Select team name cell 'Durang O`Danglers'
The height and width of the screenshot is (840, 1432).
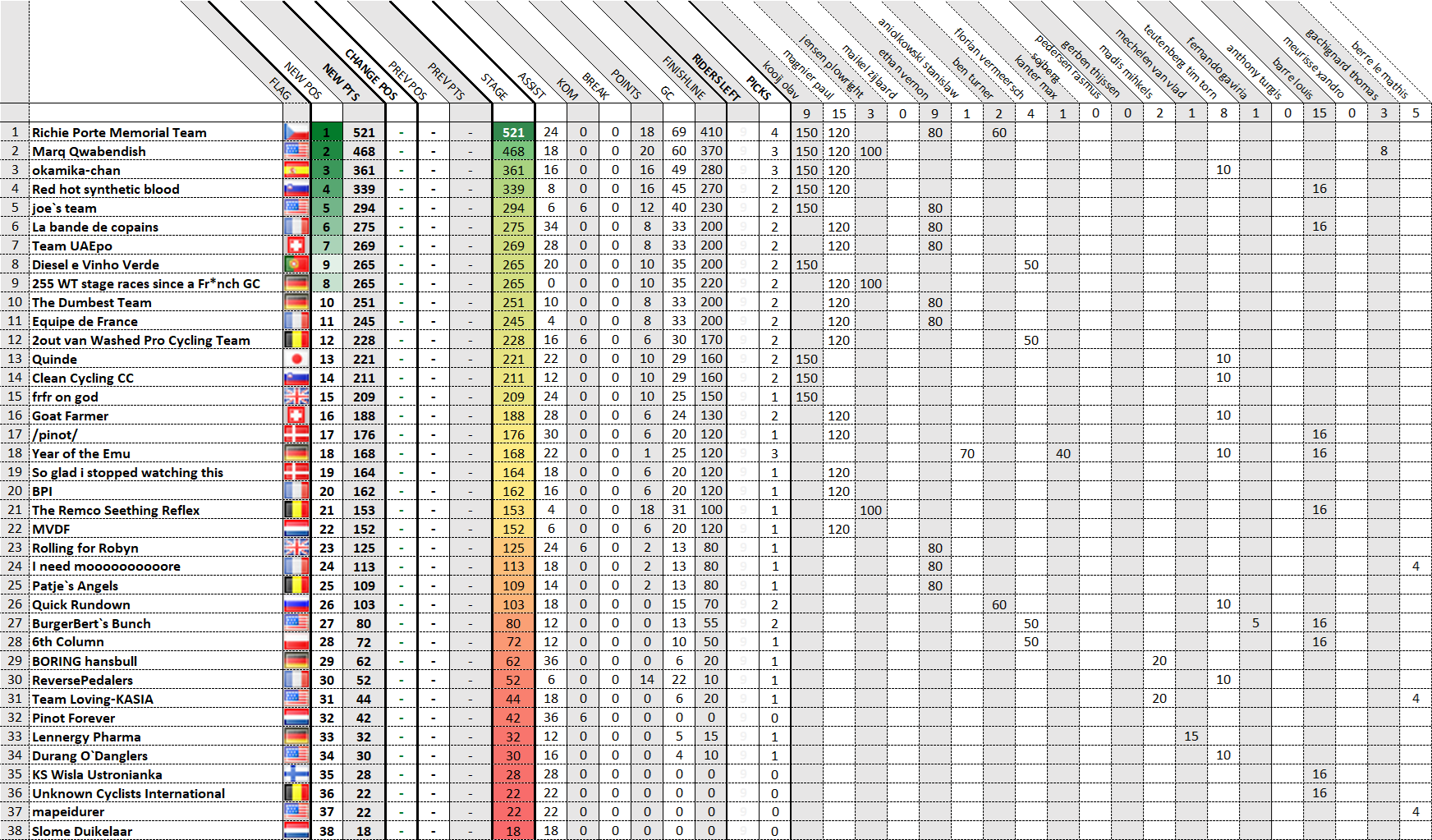tap(156, 755)
